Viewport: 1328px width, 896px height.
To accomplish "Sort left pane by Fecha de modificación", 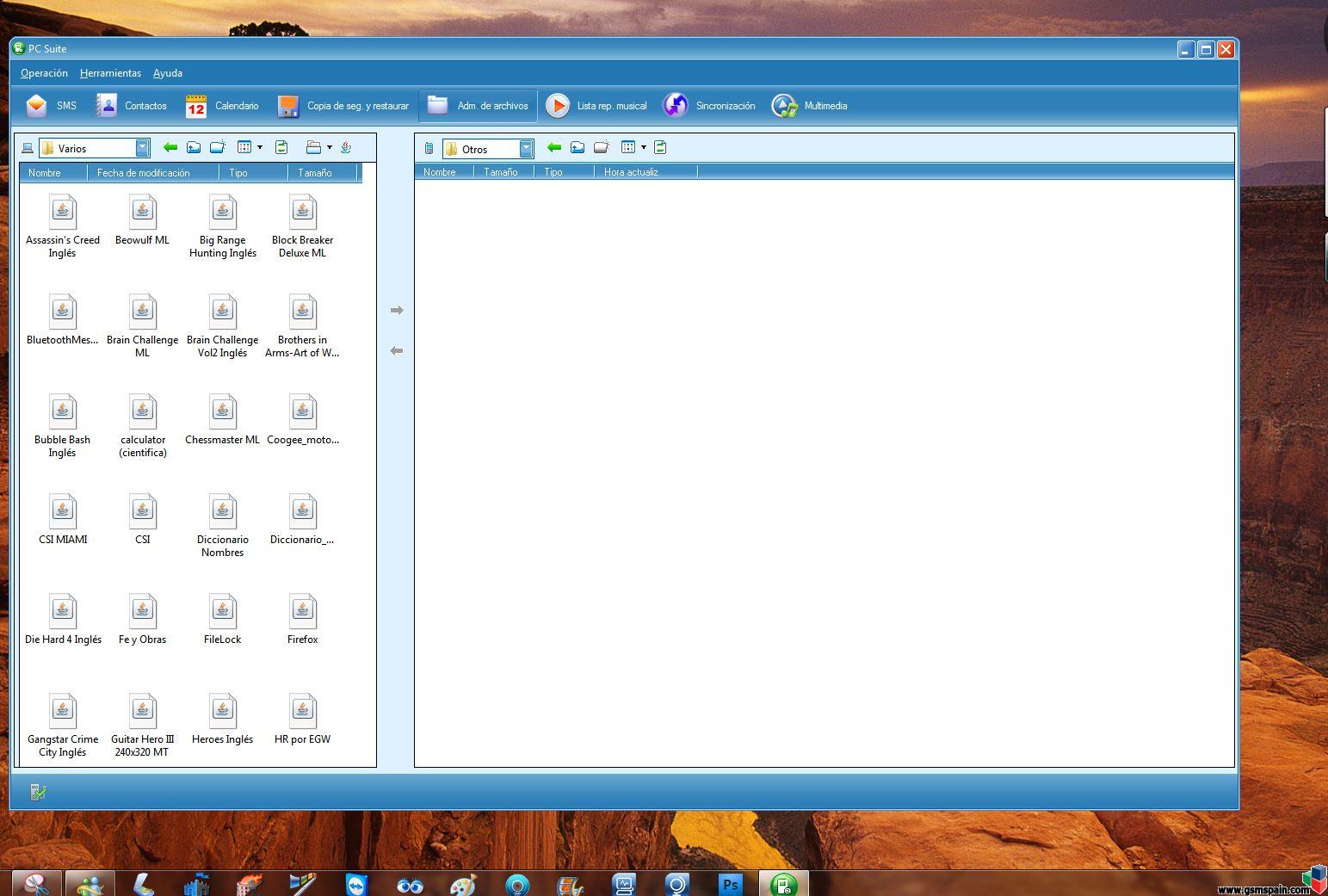I will [x=153, y=172].
